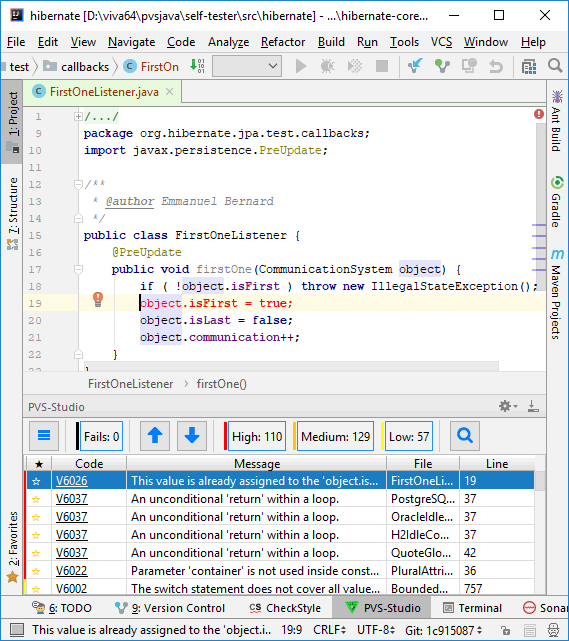
Task: Collapse Javadoc comment at line 12
Action: coord(78,185)
